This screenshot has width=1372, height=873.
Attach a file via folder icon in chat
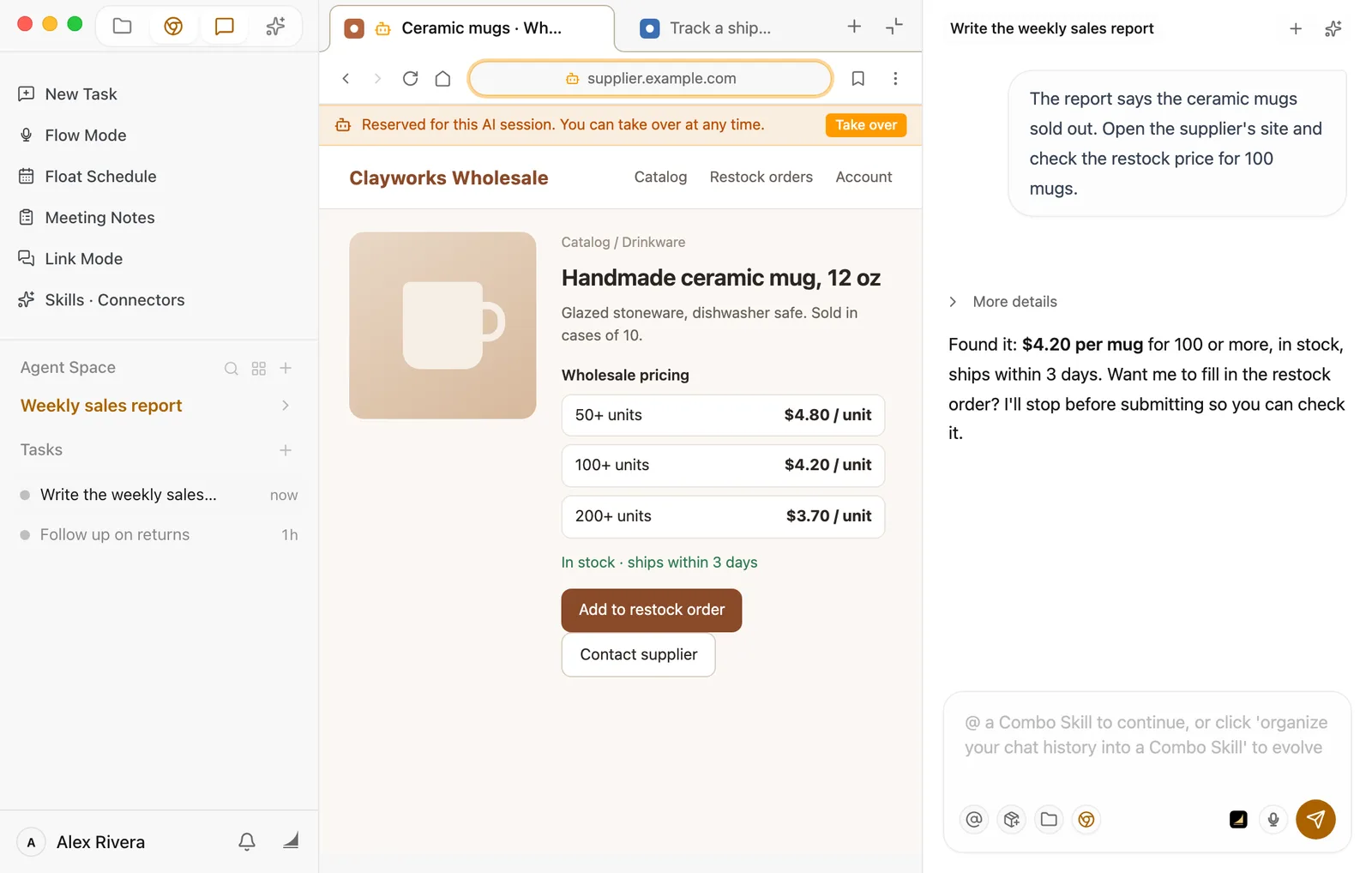tap(1049, 820)
